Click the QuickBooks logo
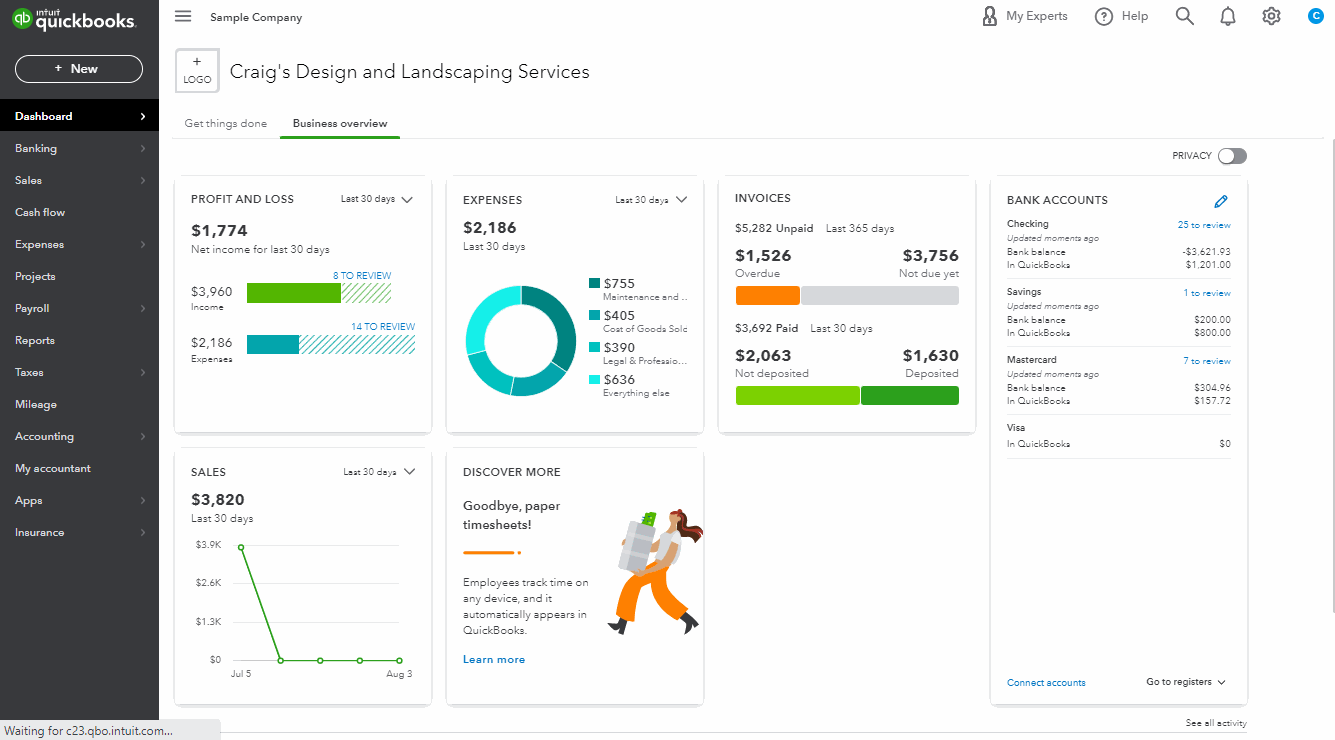 (73, 20)
